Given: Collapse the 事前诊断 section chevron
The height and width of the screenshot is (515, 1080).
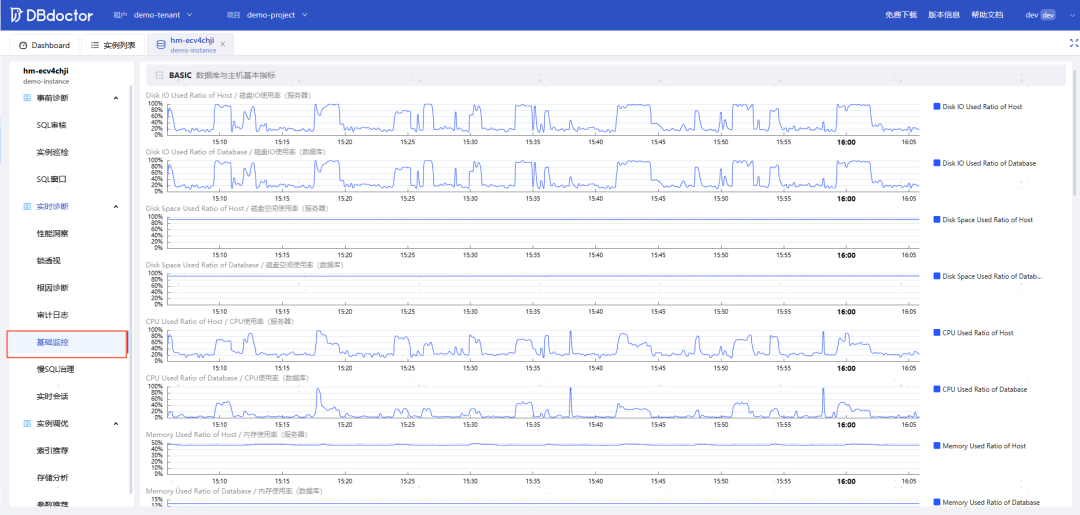Looking at the screenshot, I should tap(116, 98).
